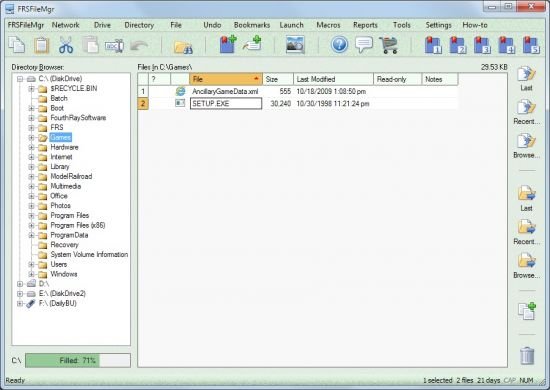Sort by the Size column header

pyautogui.click(x=278, y=79)
